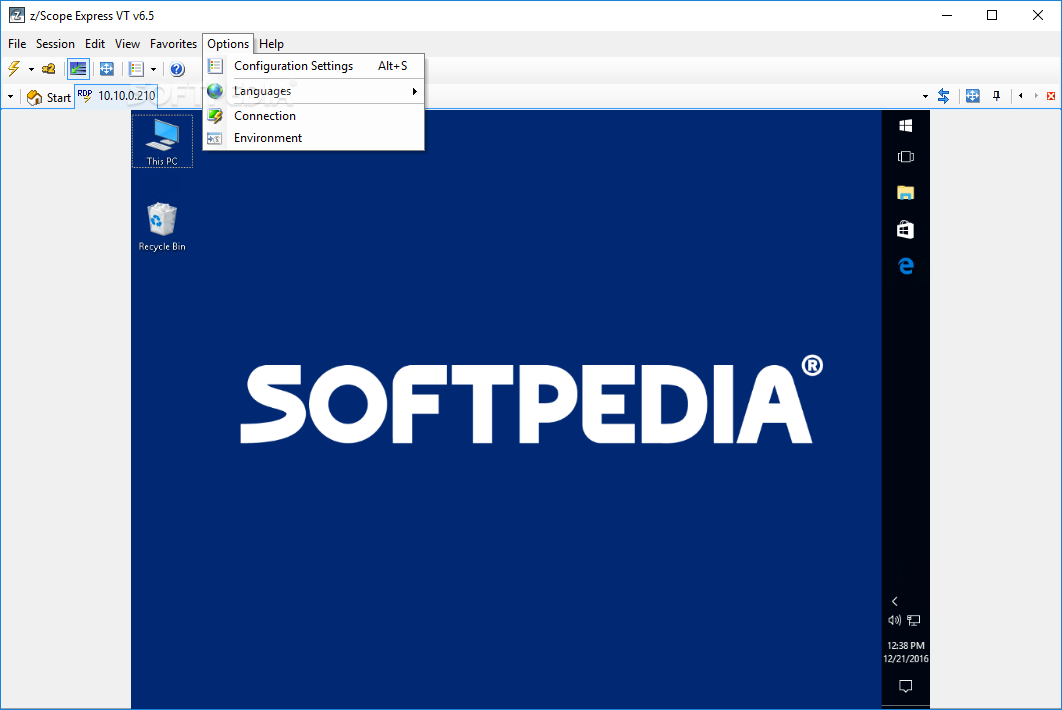
Task: Click the configuration settings list icon in the main toolbar
Action: coord(136,68)
